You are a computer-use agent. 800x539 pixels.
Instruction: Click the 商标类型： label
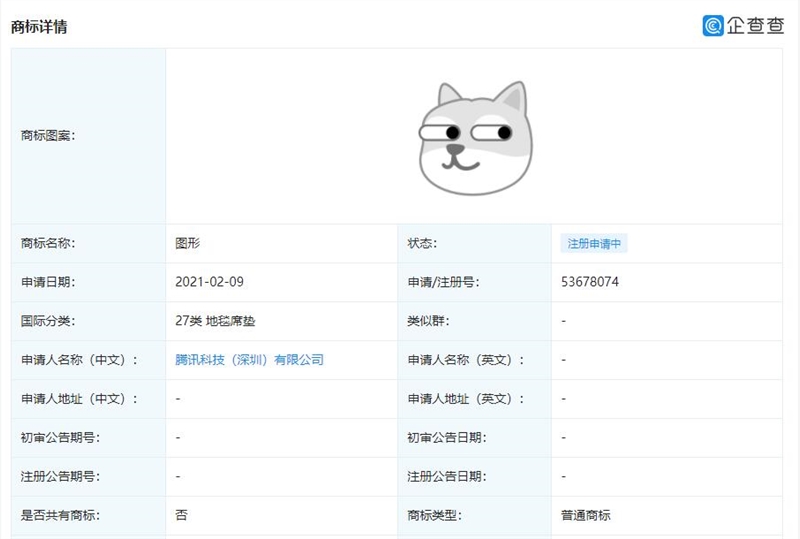[x=434, y=516]
